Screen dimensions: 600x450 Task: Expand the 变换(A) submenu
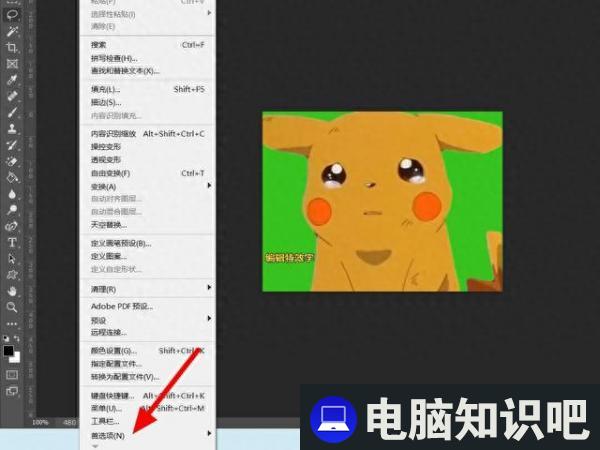point(209,186)
